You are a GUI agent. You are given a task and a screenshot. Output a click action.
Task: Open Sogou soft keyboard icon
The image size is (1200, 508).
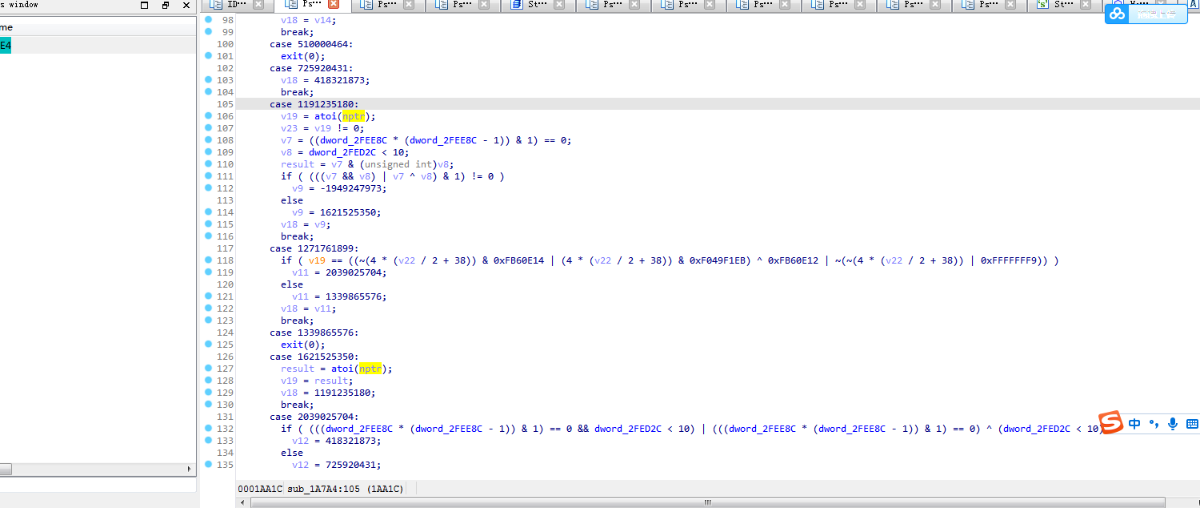coord(1191,424)
